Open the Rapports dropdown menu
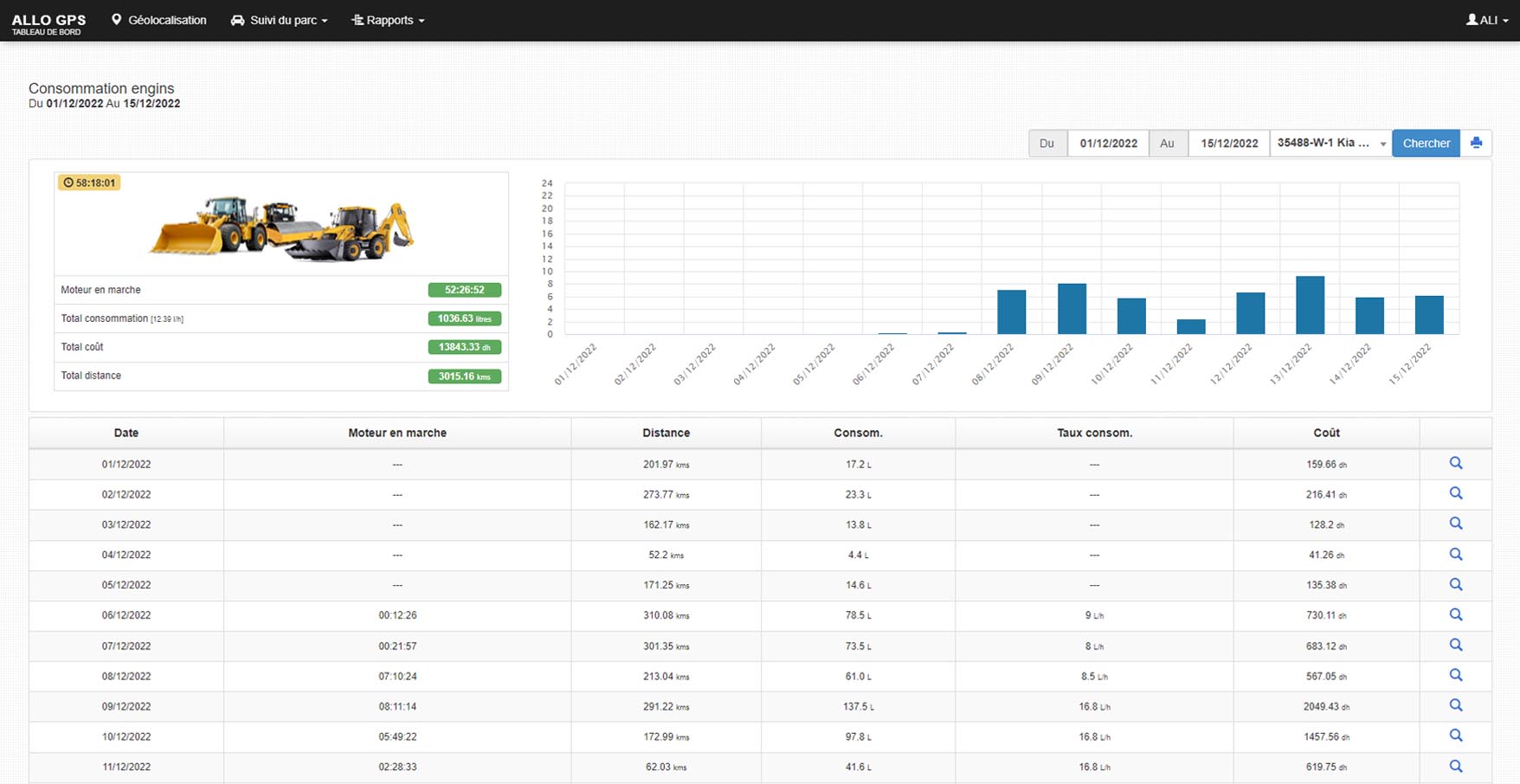The width and height of the screenshot is (1520, 784). pos(388,20)
